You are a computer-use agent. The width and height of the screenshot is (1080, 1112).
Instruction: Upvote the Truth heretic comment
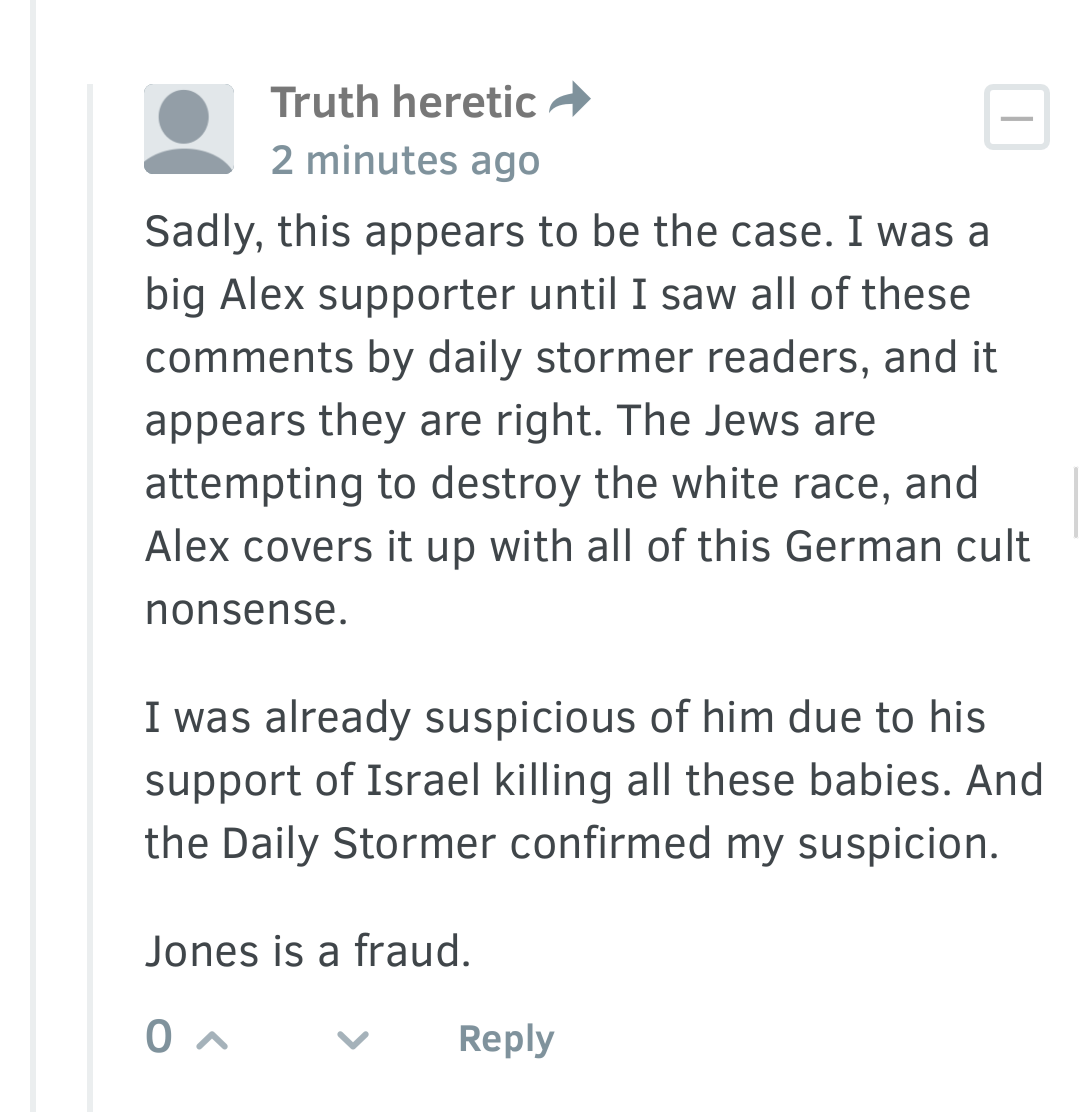(212, 1040)
